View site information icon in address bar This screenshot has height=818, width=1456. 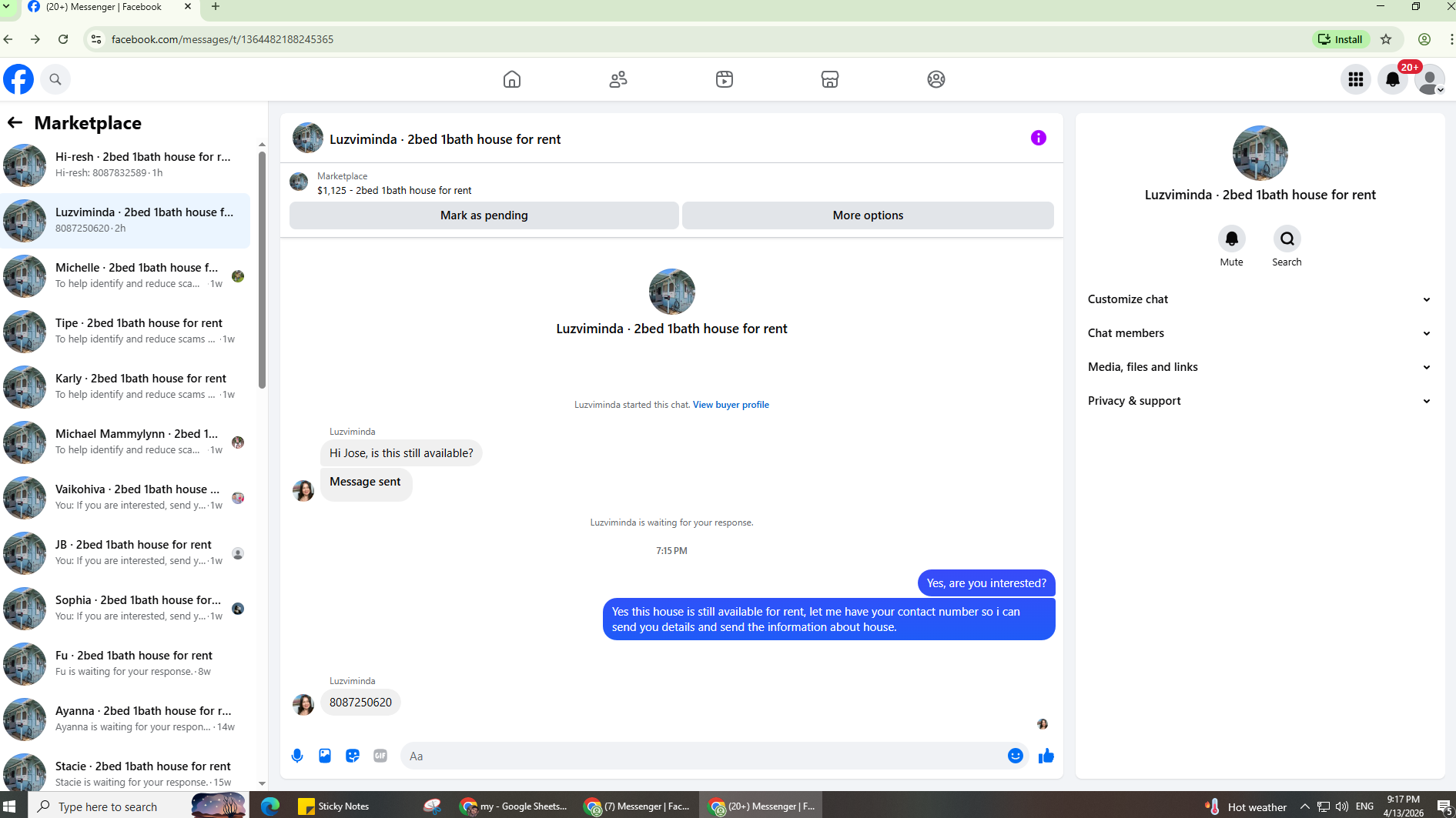click(x=96, y=39)
